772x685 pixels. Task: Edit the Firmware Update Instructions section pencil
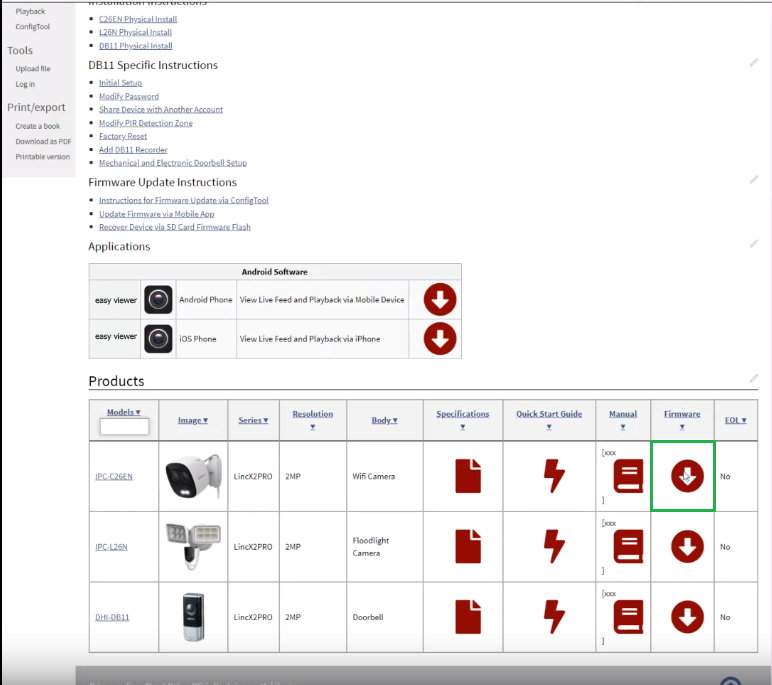point(754,180)
